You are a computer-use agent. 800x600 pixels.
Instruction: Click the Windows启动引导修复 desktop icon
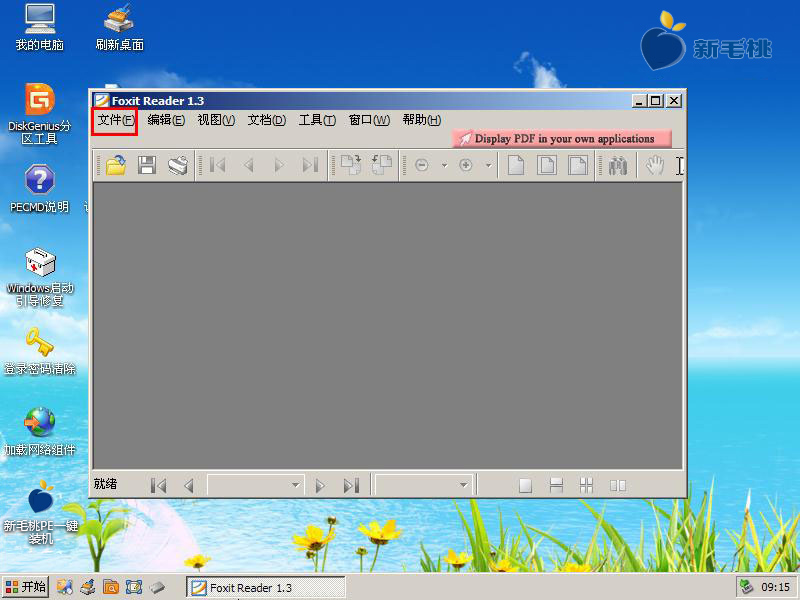pyautogui.click(x=40, y=278)
